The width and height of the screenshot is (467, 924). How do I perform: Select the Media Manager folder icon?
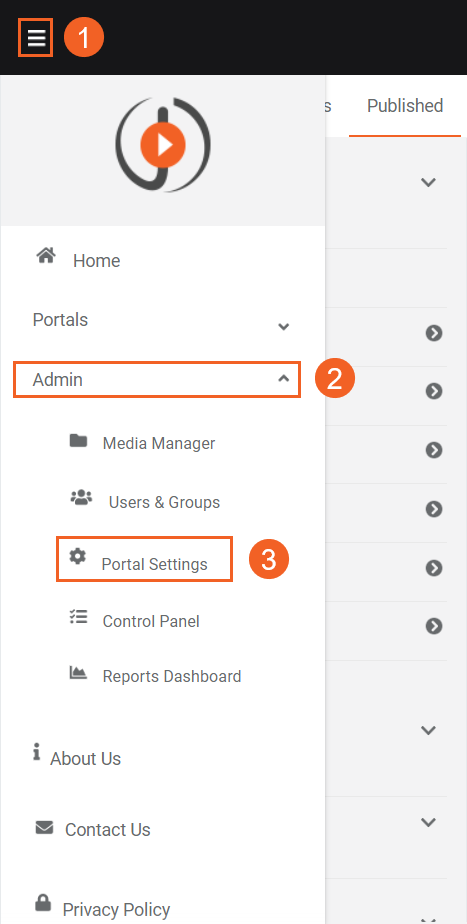[x=78, y=440]
